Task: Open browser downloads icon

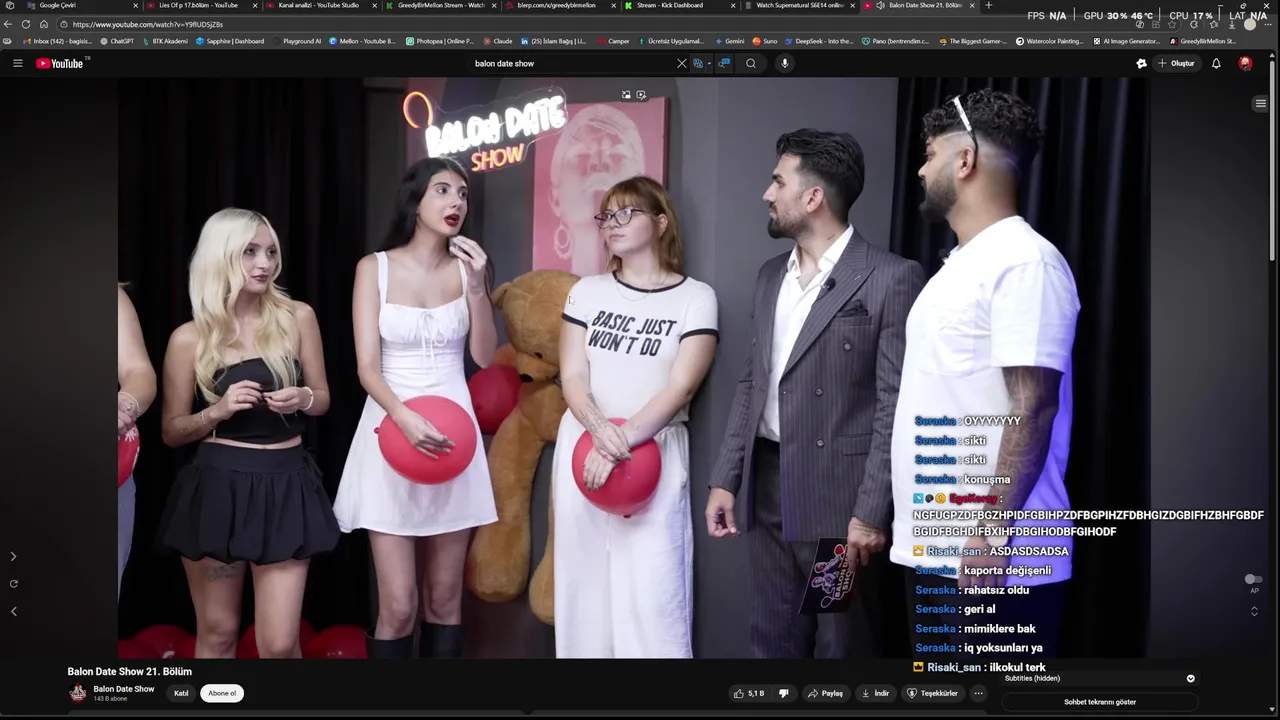Action: [x=1231, y=25]
